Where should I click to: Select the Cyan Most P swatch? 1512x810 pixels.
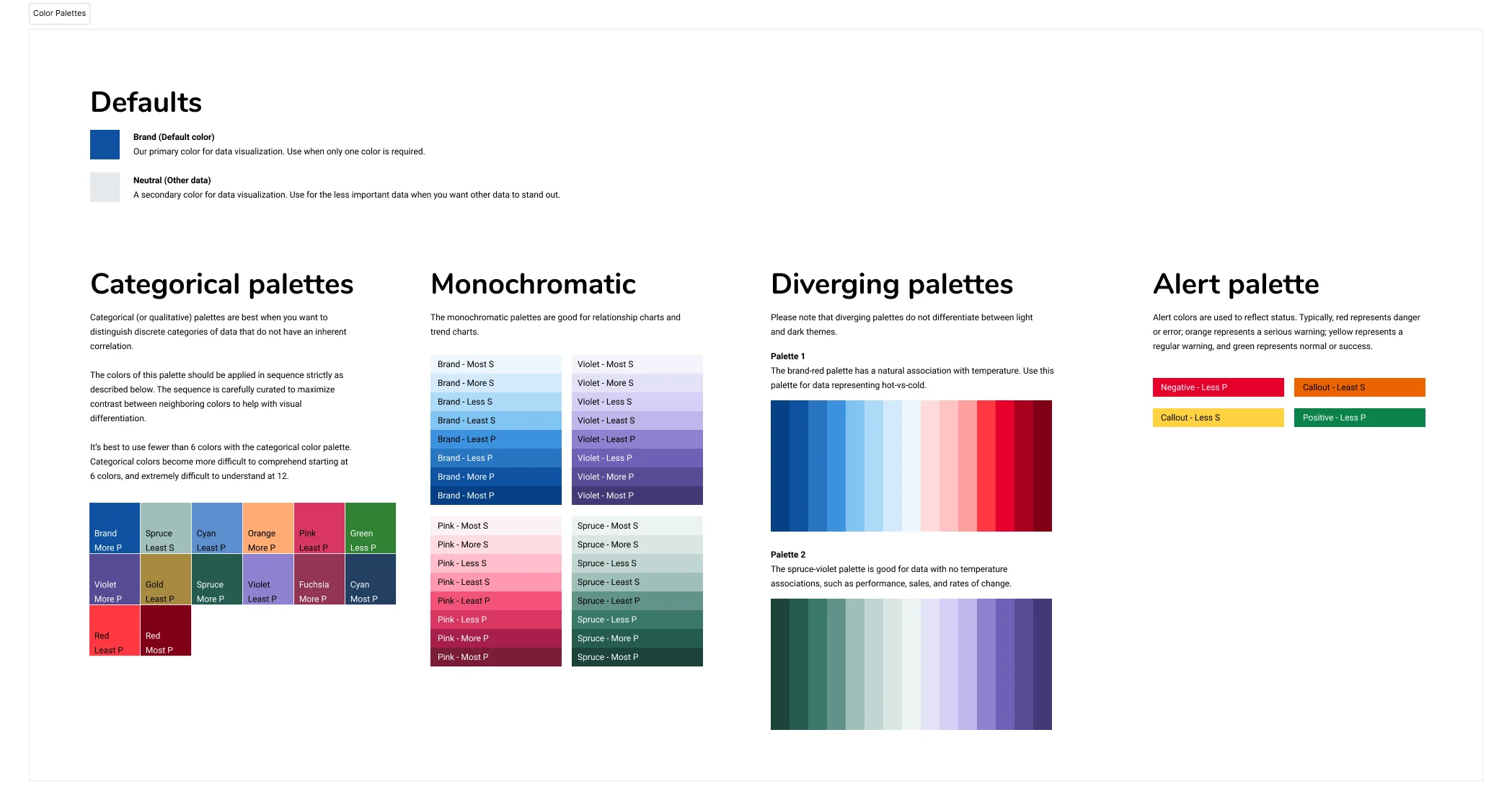pyautogui.click(x=369, y=578)
